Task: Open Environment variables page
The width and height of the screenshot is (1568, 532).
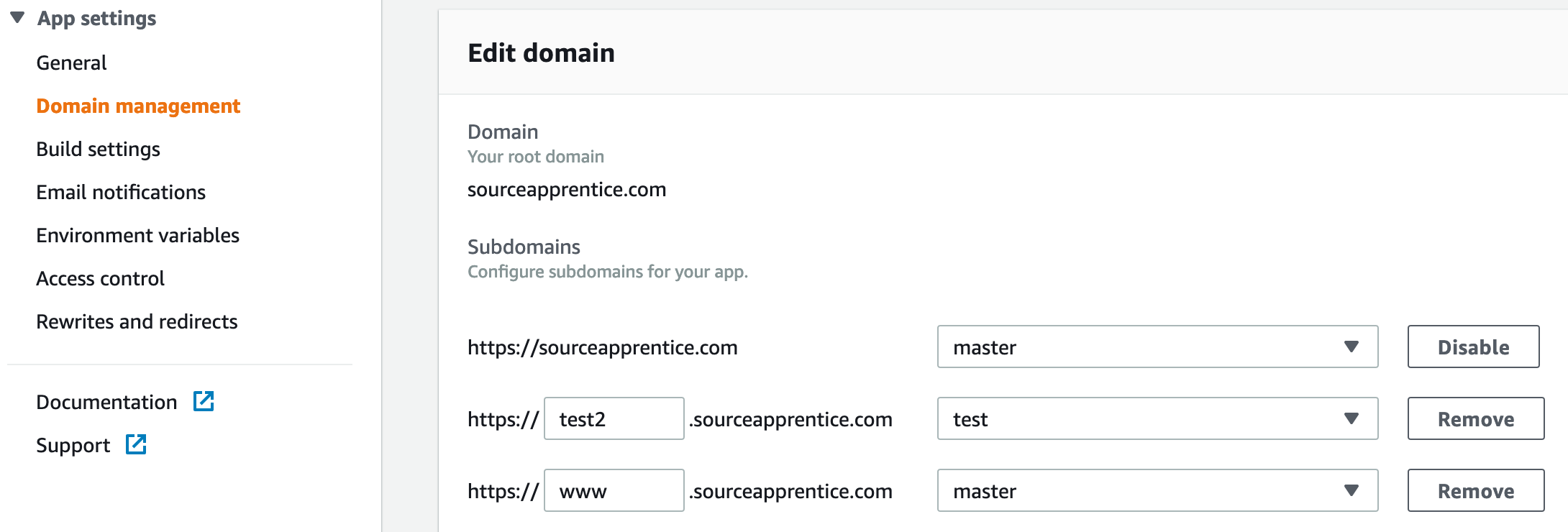Action: [x=137, y=236]
